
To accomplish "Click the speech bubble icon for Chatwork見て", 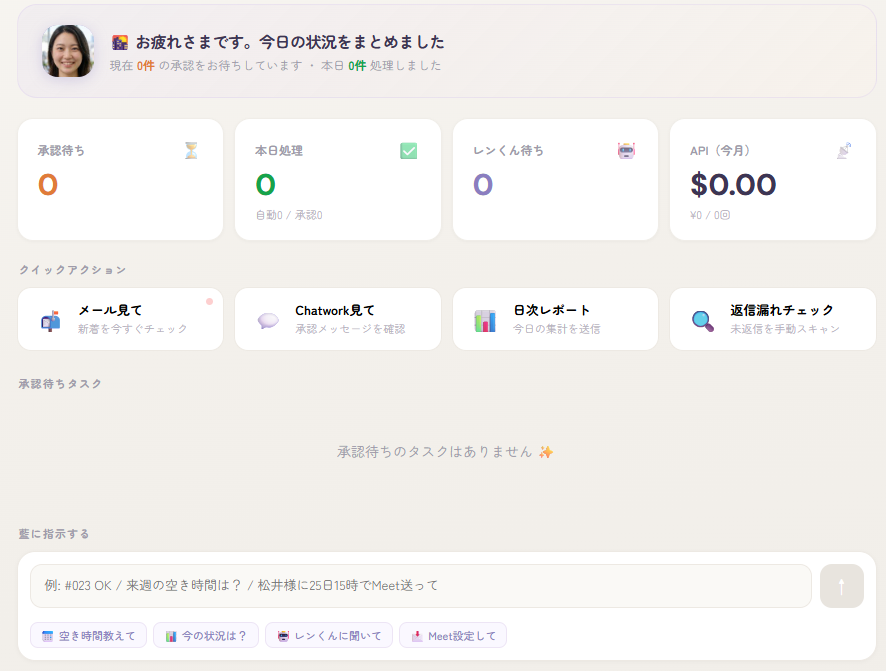I will [268, 321].
